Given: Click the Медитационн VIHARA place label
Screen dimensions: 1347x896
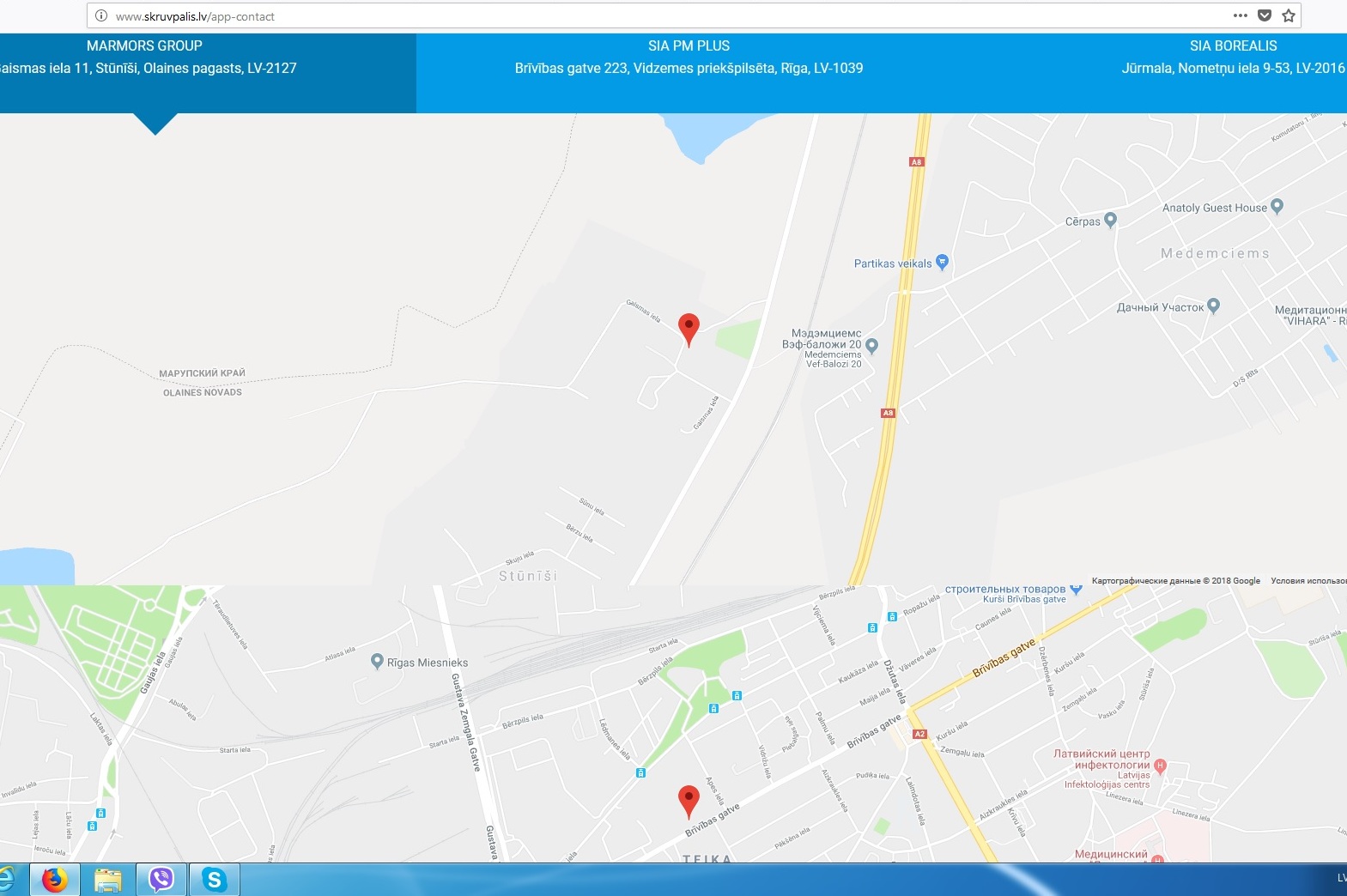Looking at the screenshot, I should tap(1311, 315).
